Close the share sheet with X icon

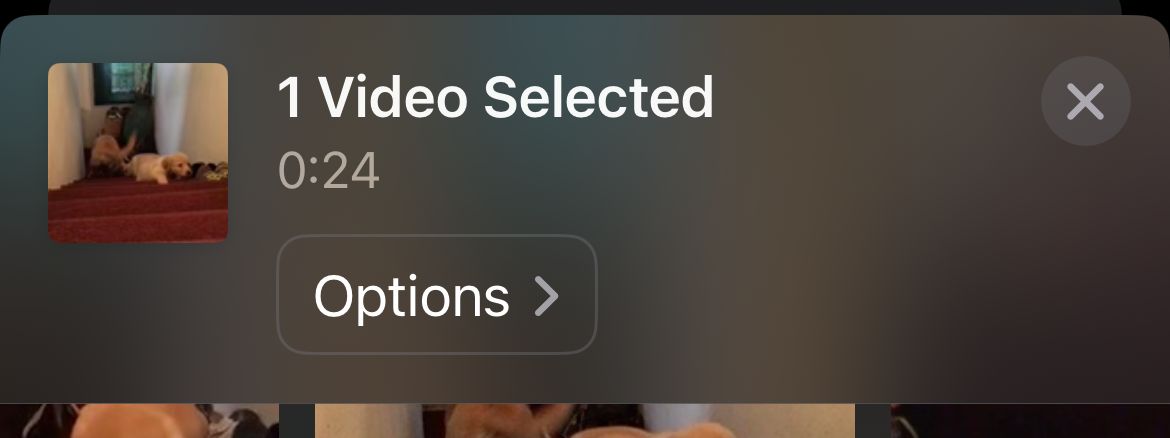(1086, 101)
